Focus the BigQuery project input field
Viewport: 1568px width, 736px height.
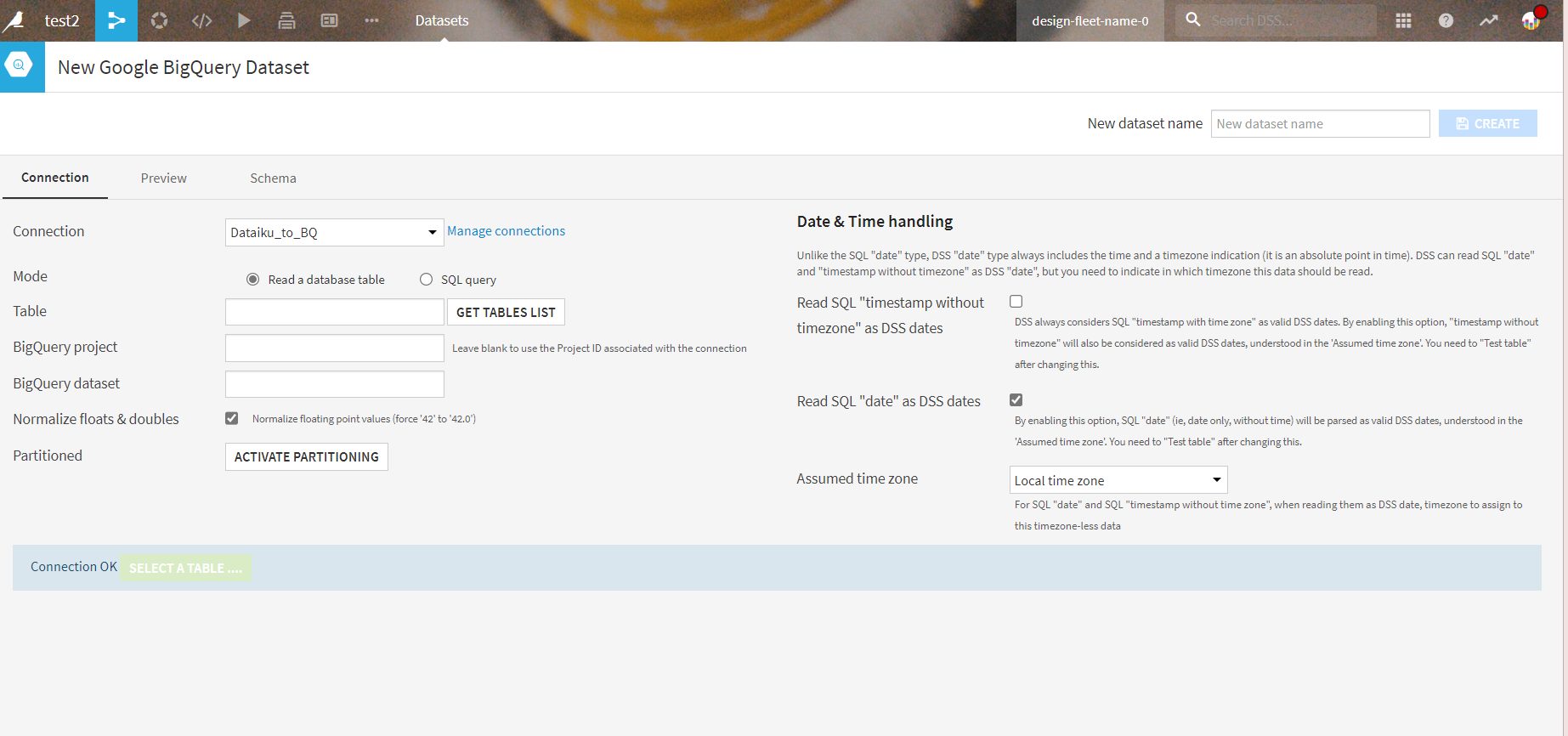pyautogui.click(x=334, y=348)
